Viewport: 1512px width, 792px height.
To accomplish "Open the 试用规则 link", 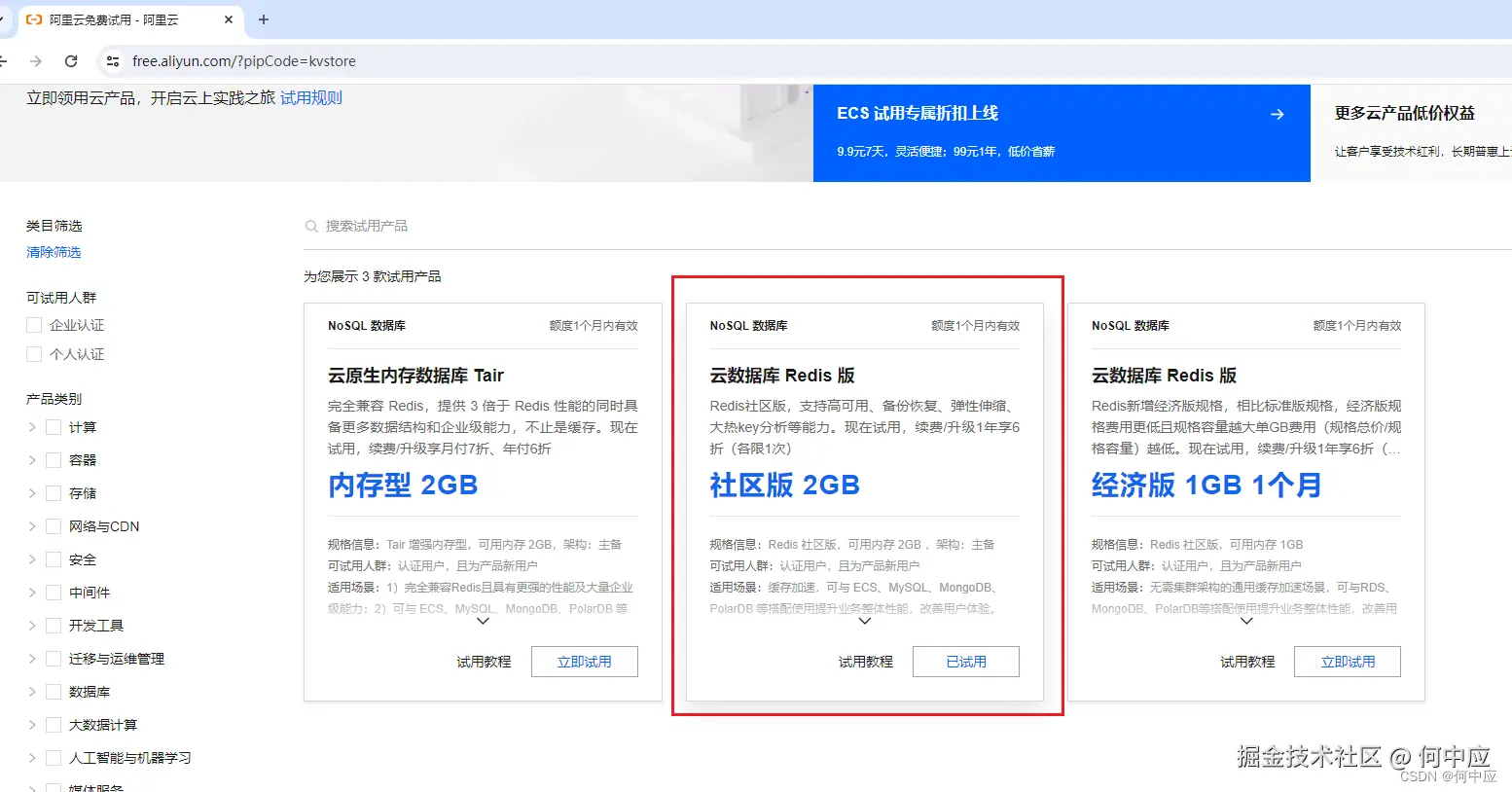I will point(310,96).
